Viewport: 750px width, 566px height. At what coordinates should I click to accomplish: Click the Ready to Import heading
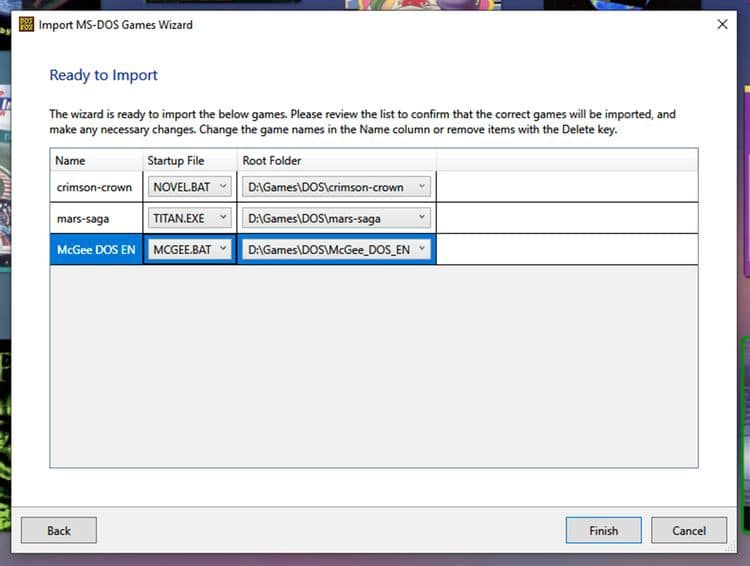tap(103, 75)
